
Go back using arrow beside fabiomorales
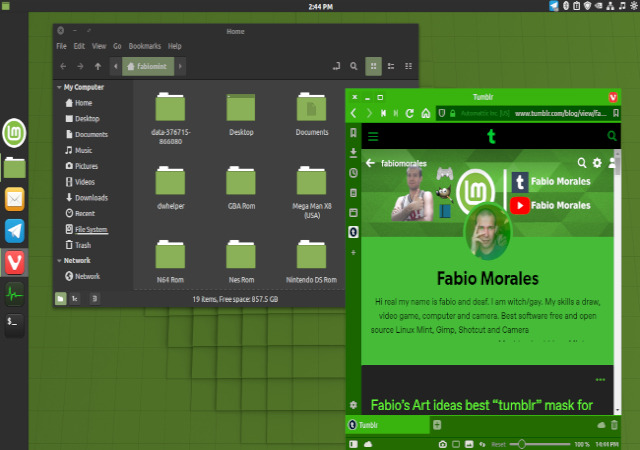point(370,163)
